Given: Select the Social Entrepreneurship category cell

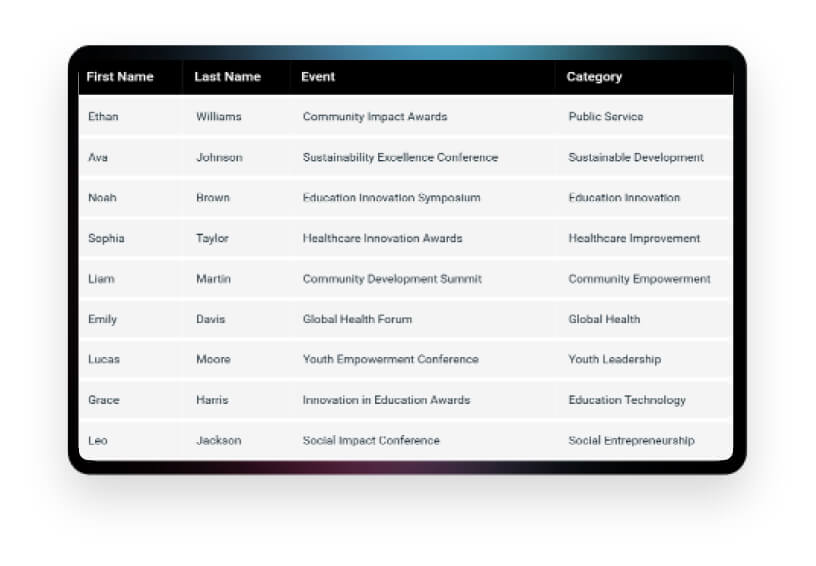Looking at the screenshot, I should [x=631, y=441].
